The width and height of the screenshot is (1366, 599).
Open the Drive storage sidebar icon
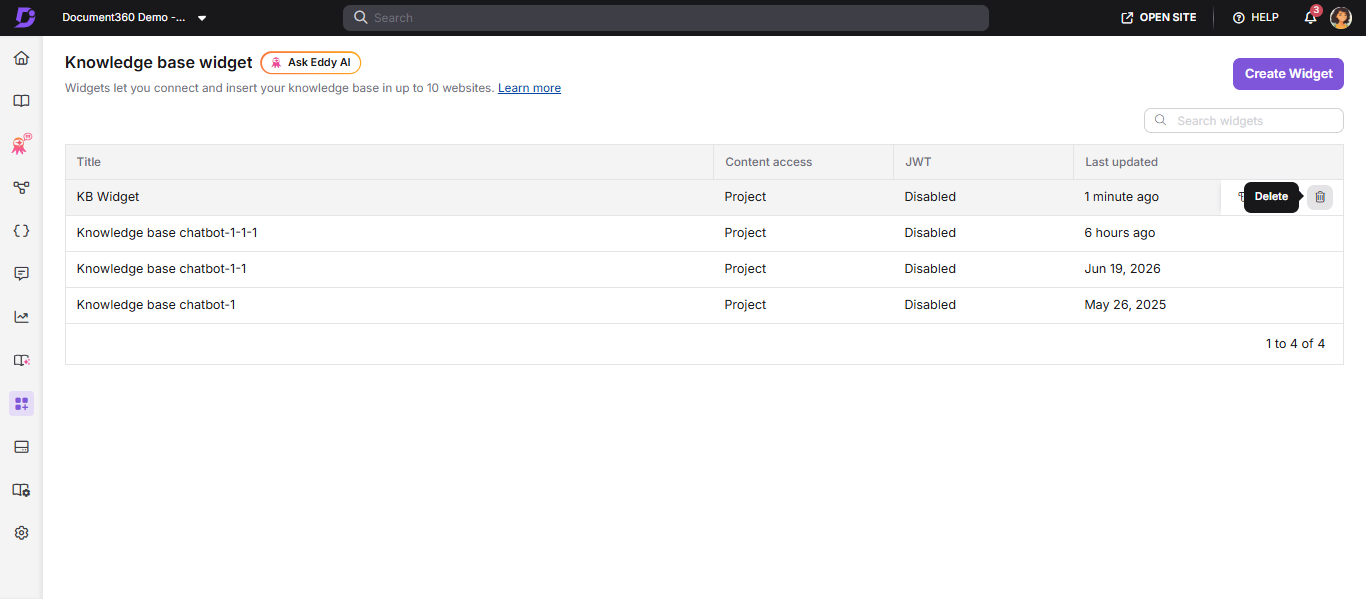[x=21, y=447]
